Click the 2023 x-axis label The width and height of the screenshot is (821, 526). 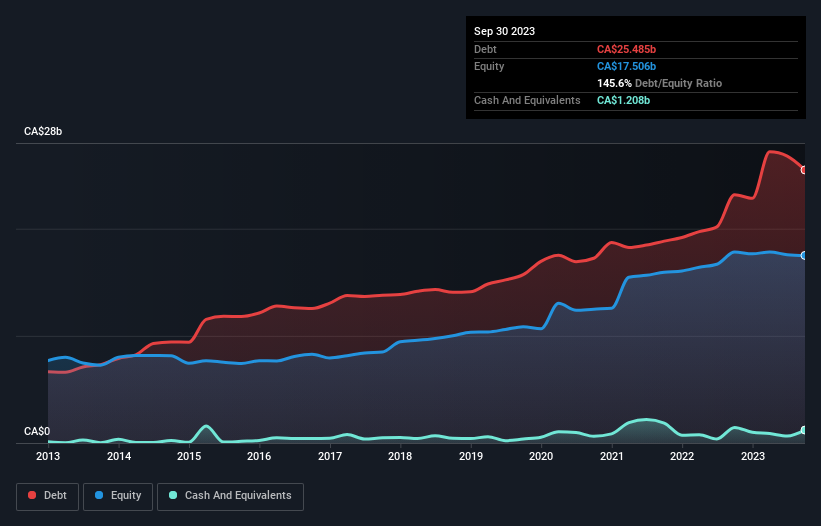point(753,456)
